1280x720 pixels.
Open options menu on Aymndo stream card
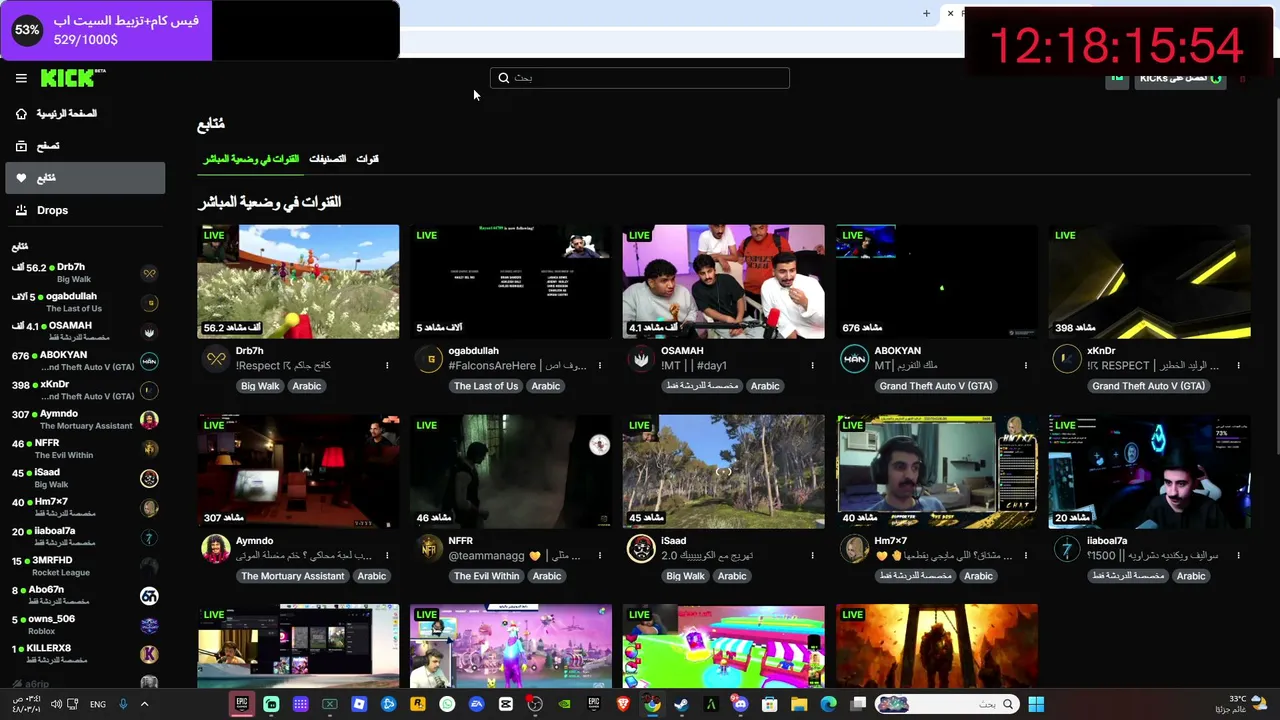(387, 556)
